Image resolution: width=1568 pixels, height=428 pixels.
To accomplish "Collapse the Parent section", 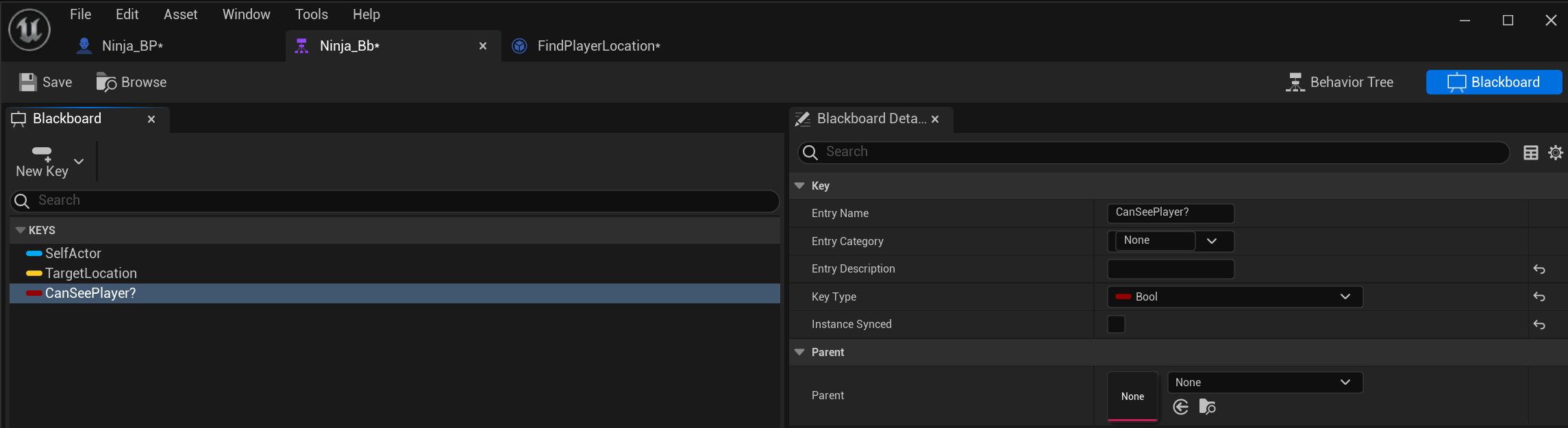I will pos(799,352).
